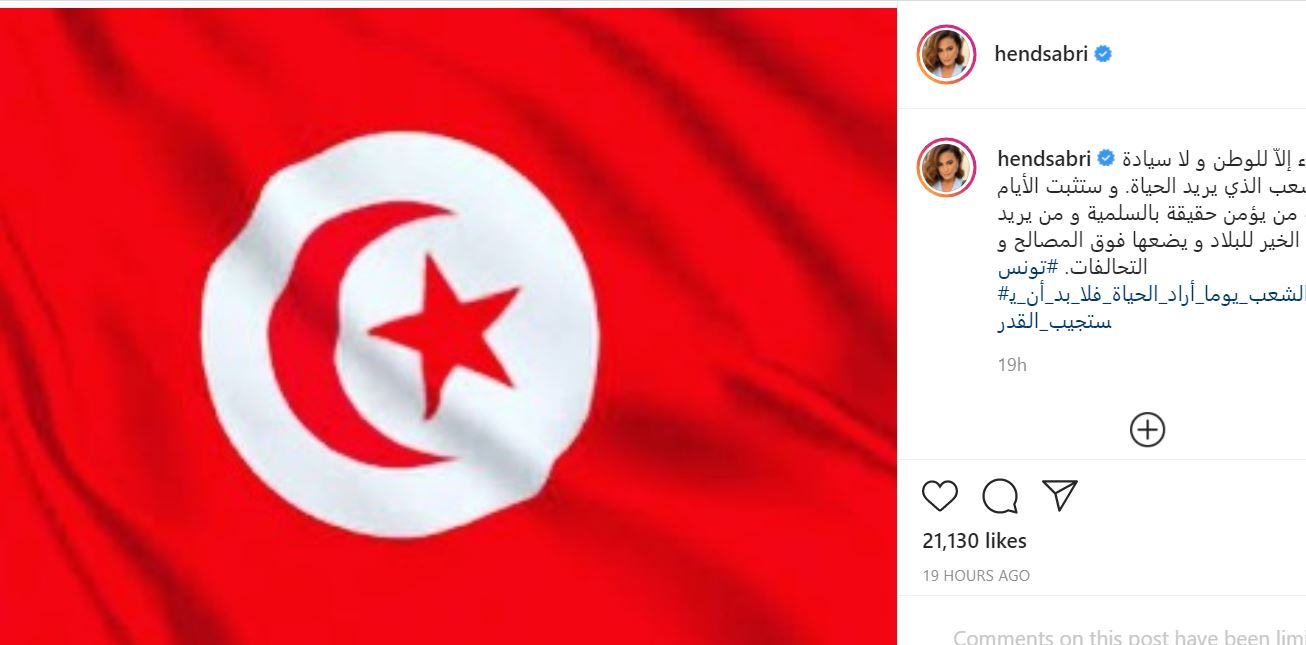Open hendsabri username link in header
The width and height of the screenshot is (1306, 645).
click(1040, 54)
